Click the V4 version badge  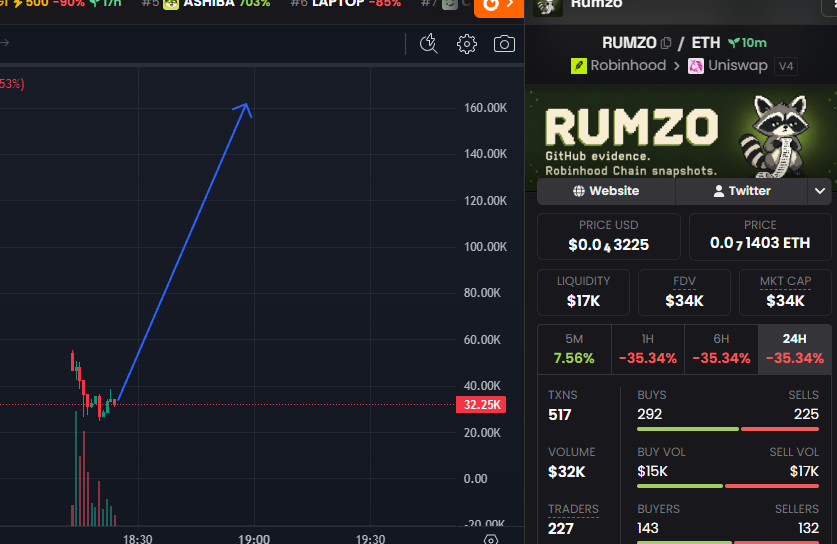pos(786,66)
